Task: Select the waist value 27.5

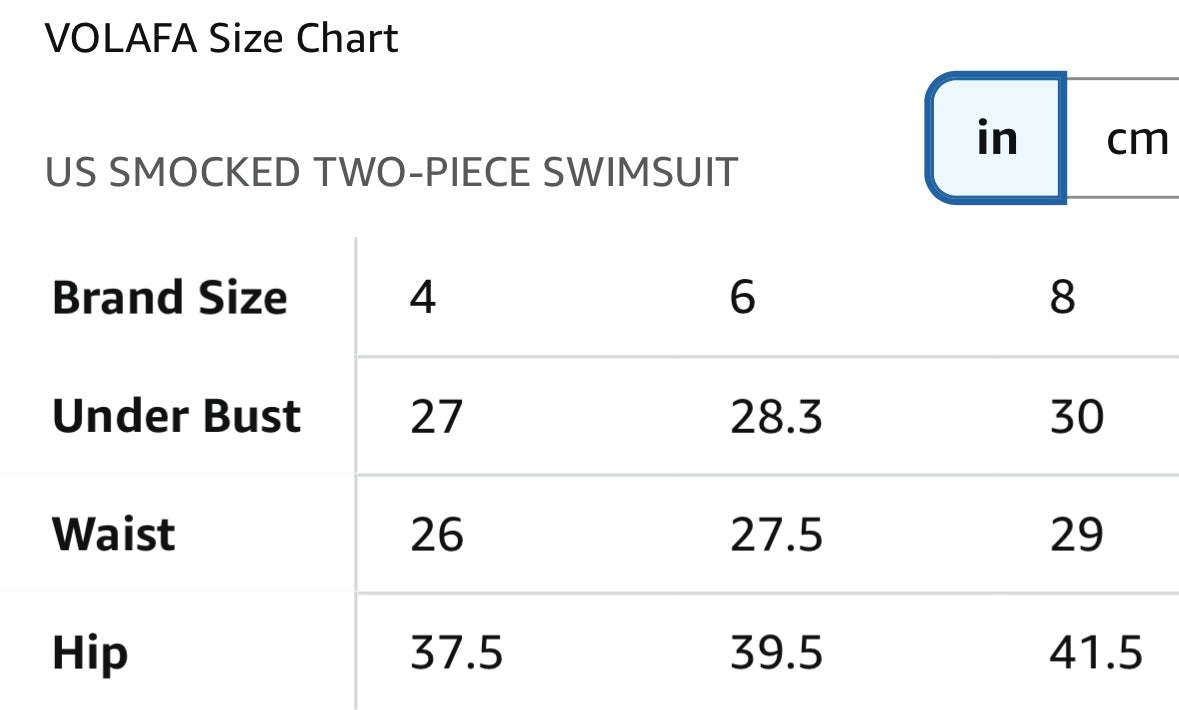Action: [776, 535]
